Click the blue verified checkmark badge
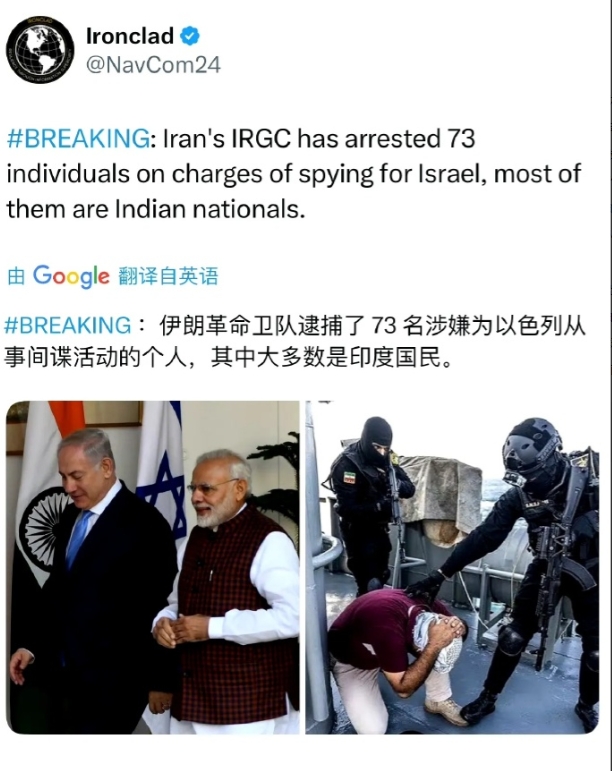The width and height of the screenshot is (612, 771). 190,36
